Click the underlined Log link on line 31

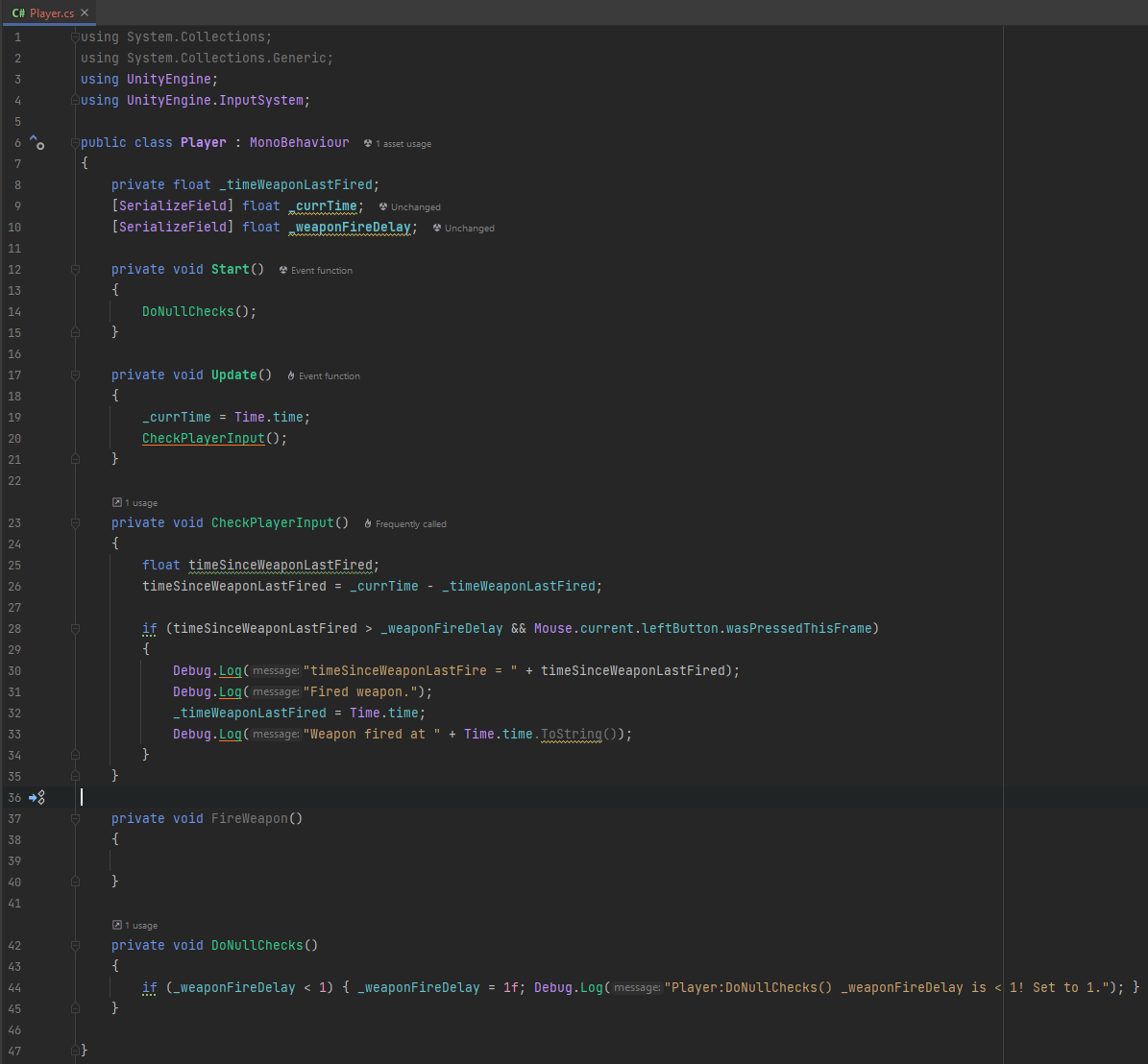tap(230, 690)
